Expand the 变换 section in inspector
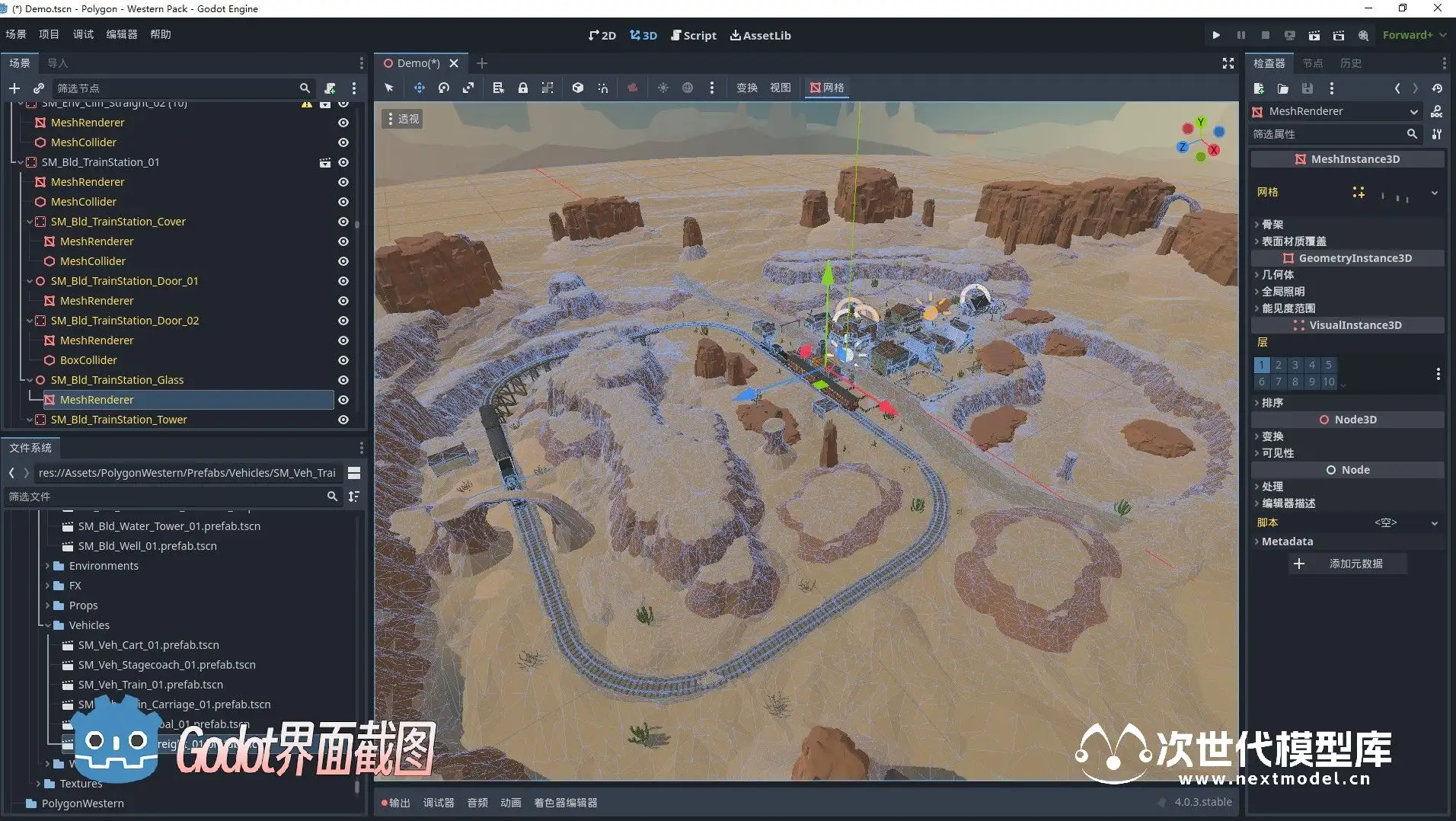1456x821 pixels. coord(1272,436)
